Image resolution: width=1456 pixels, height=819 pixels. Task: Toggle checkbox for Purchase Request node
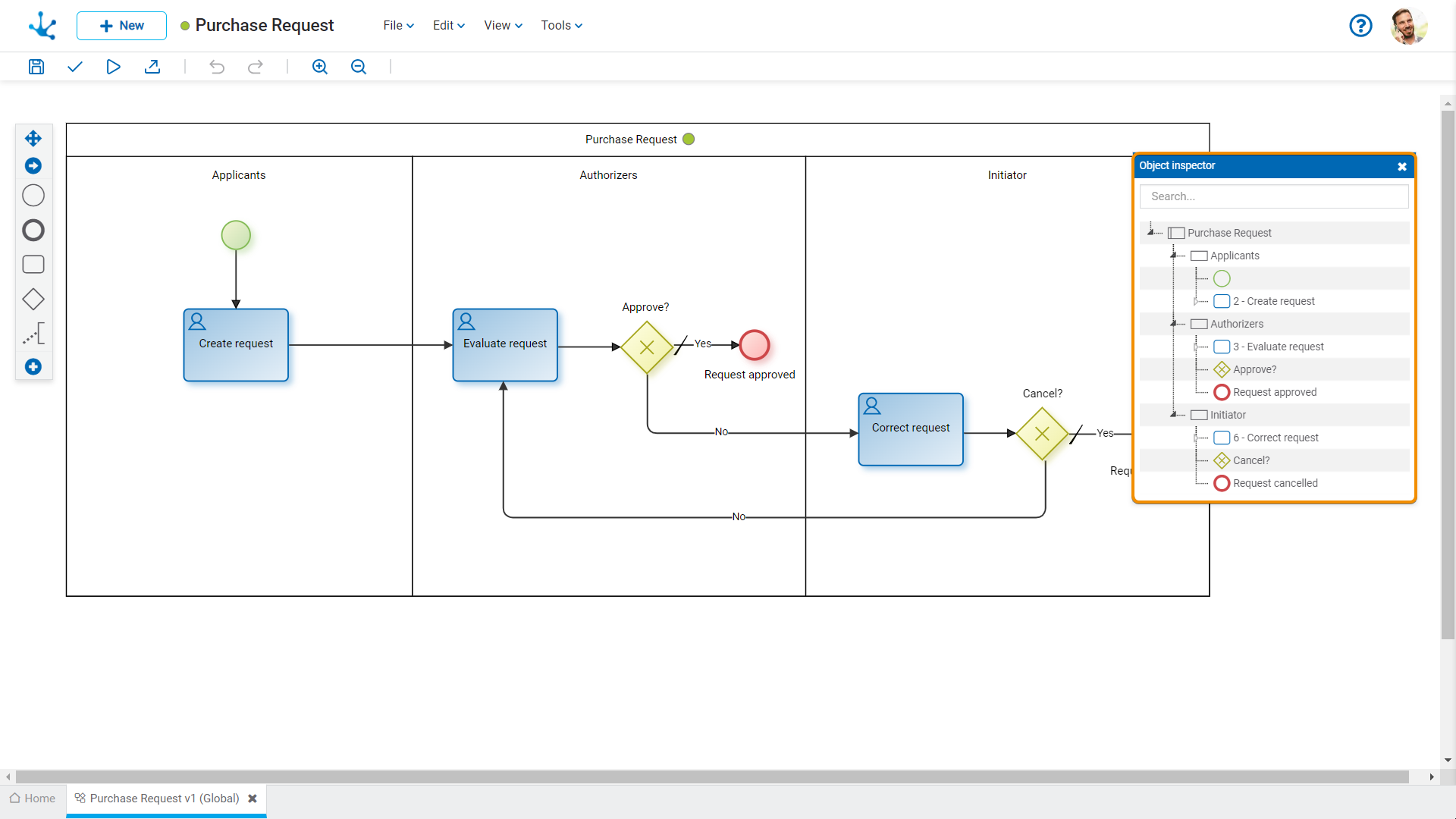pyautogui.click(x=1176, y=232)
